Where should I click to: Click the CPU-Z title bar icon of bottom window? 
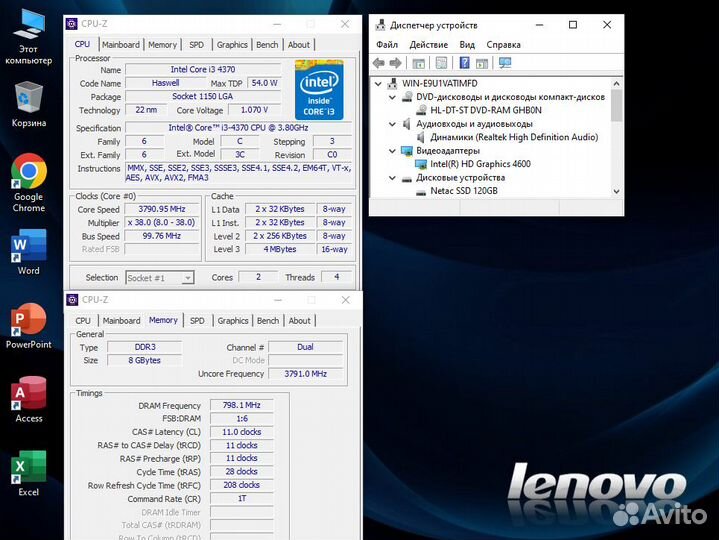click(x=72, y=300)
